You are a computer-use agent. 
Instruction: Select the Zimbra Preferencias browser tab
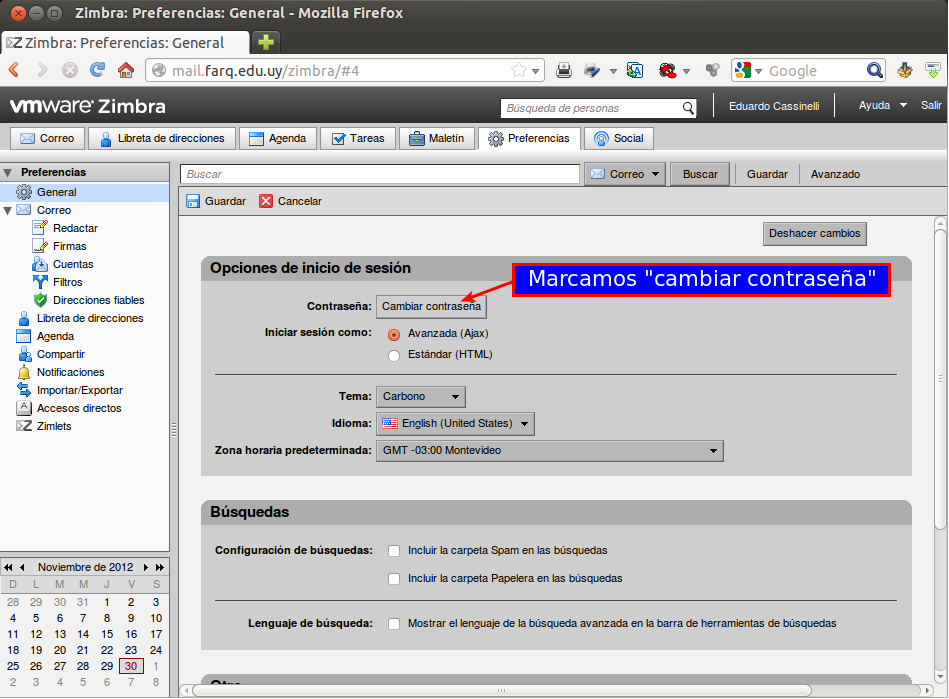click(x=125, y=43)
